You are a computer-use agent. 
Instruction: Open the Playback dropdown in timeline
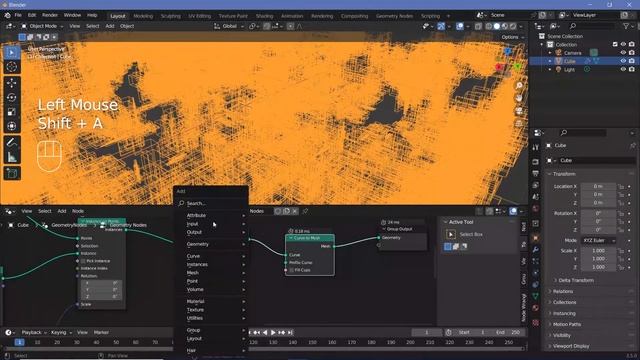(33, 333)
